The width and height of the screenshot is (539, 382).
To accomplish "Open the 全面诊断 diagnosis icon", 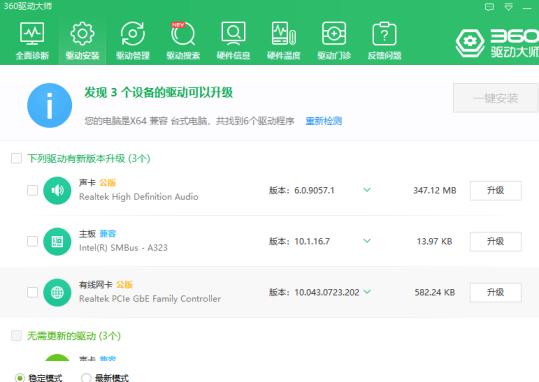I will (x=32, y=34).
